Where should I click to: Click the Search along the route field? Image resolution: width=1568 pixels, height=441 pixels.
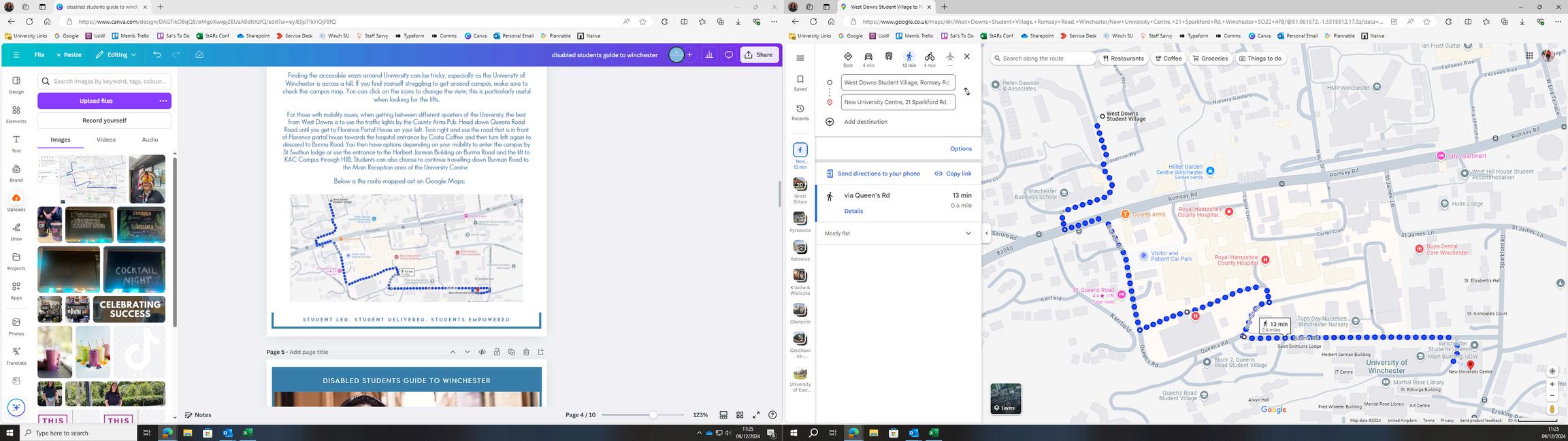[1043, 59]
